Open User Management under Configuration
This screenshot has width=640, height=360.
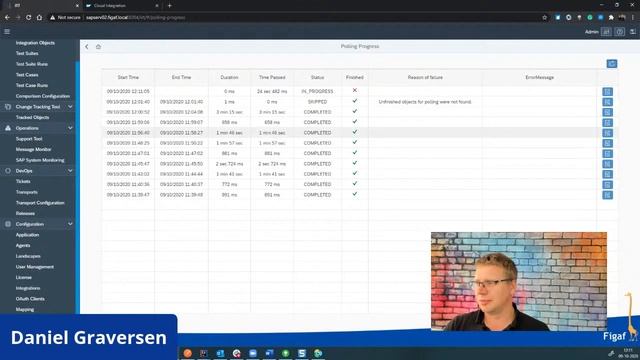coord(35,267)
